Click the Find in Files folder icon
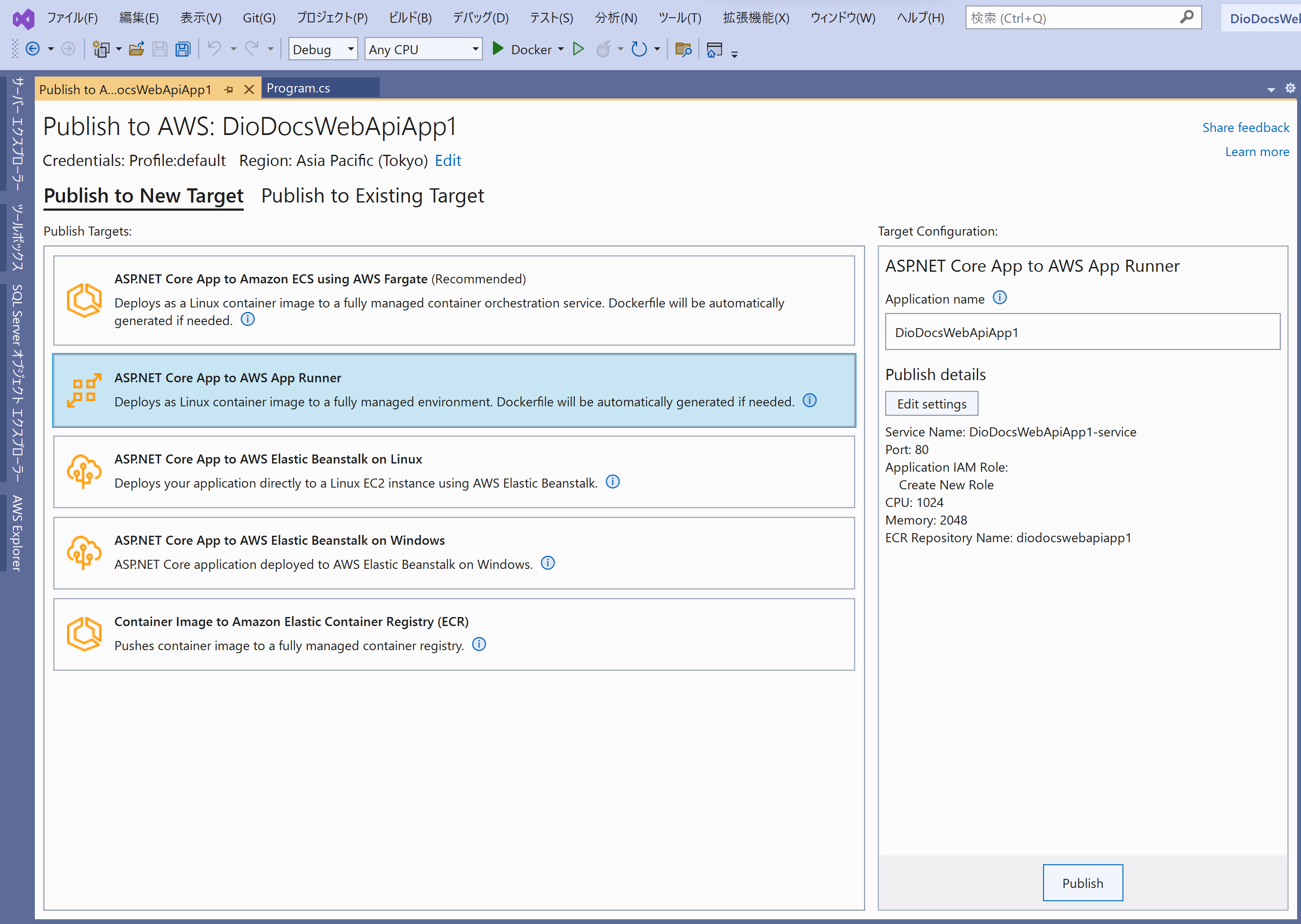The height and width of the screenshot is (924, 1301). [683, 49]
